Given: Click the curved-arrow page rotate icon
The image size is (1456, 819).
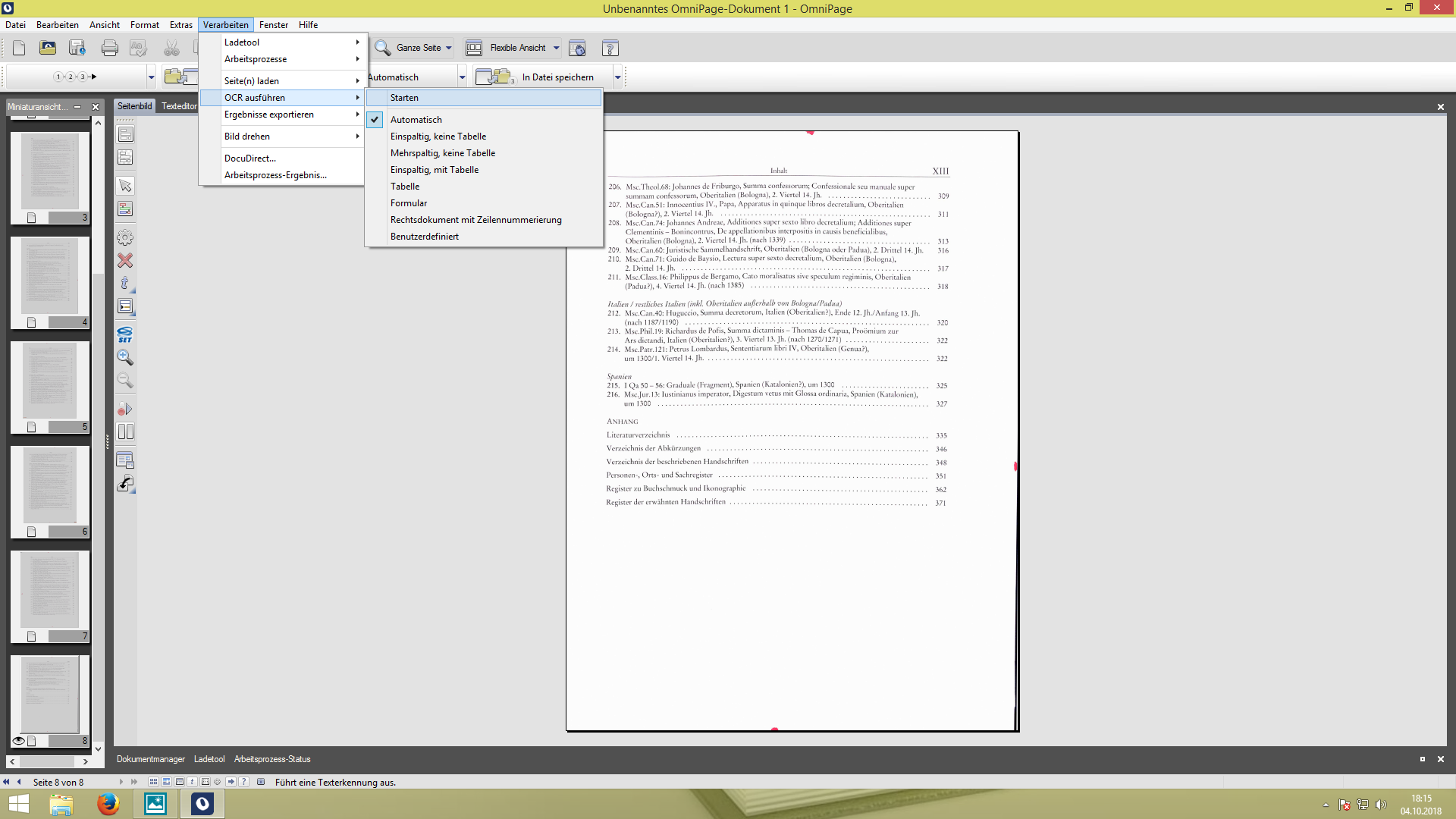Looking at the screenshot, I should point(125,483).
